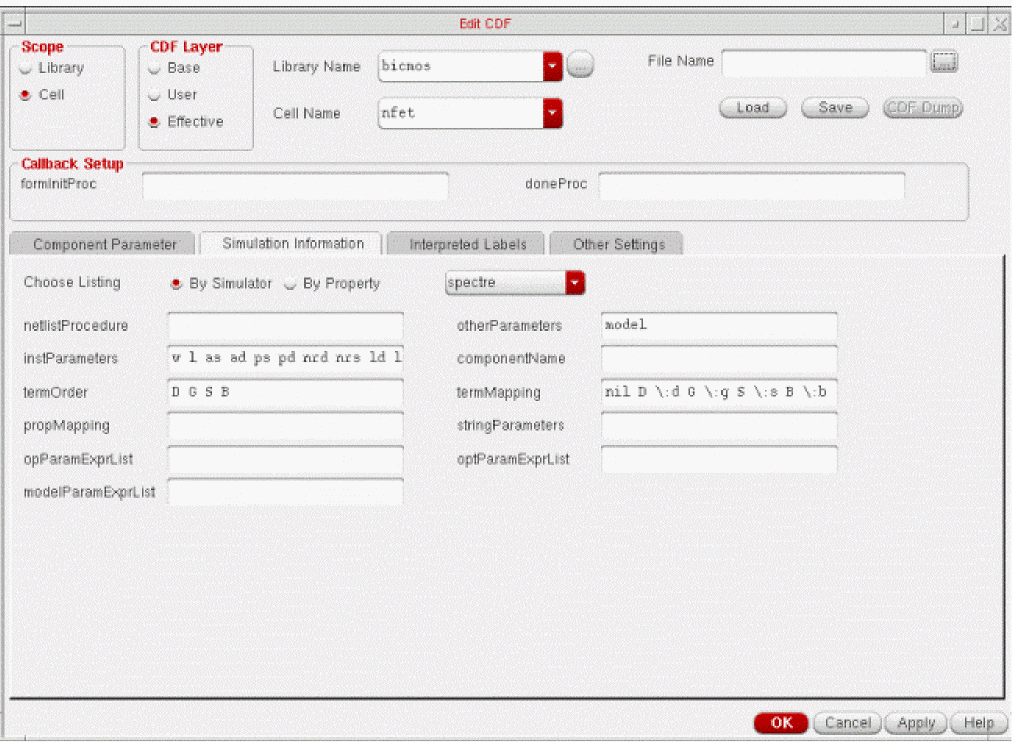
Task: Focus the formInitProc input field
Action: click(295, 186)
